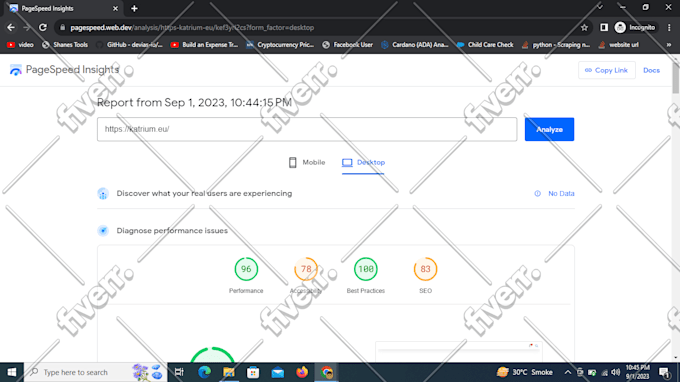
Task: Open Microsoft Store from taskbar
Action: [253, 372]
